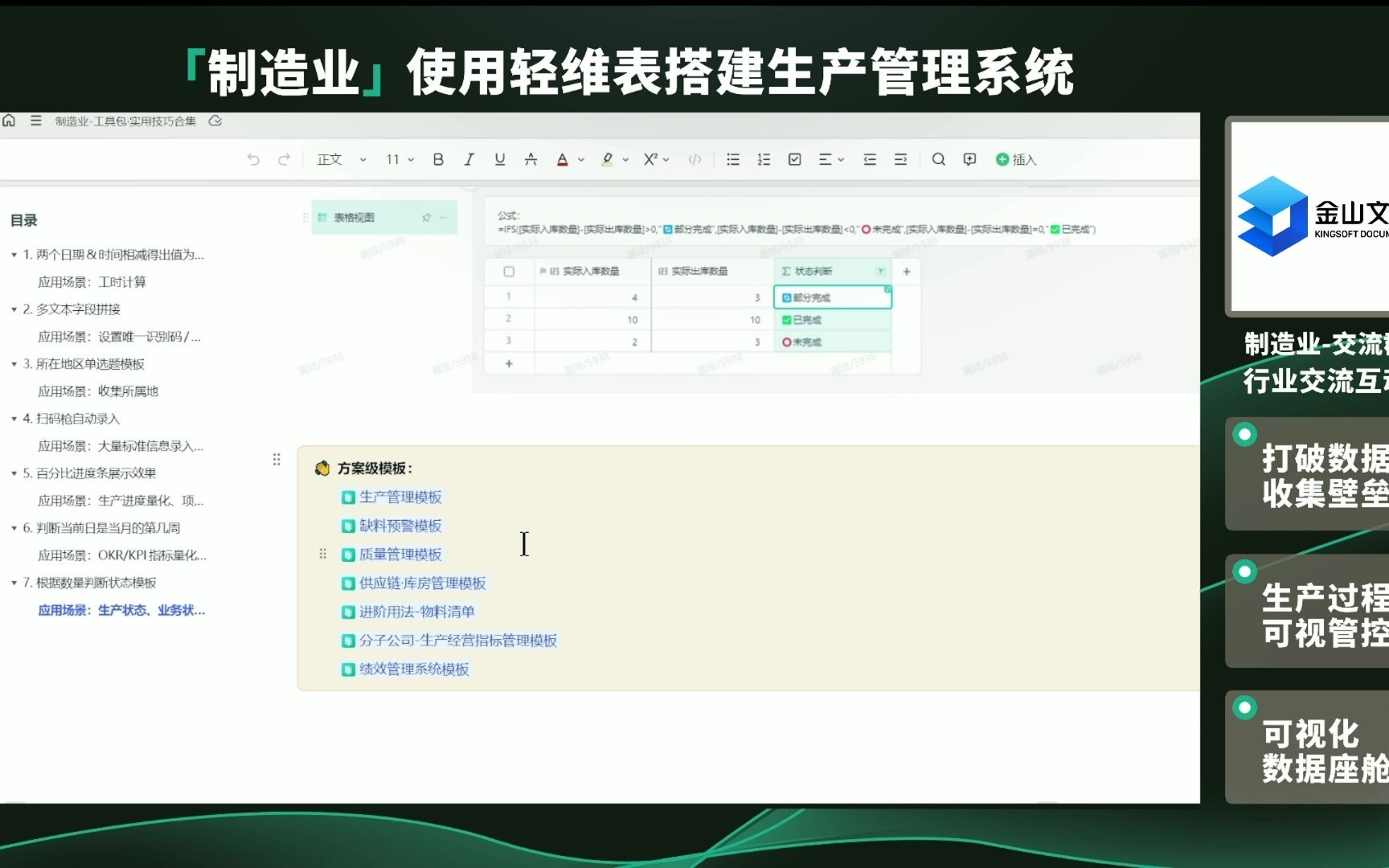Click the 实际出库数量 column header
Screen dimensions: 1389x868
point(711,272)
